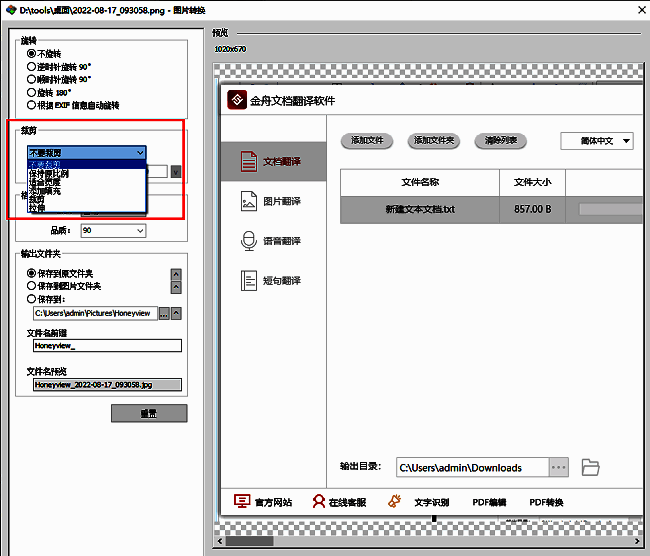Click the Honeyview_ filename prefix field
This screenshot has height=556, width=650.
pos(106,346)
